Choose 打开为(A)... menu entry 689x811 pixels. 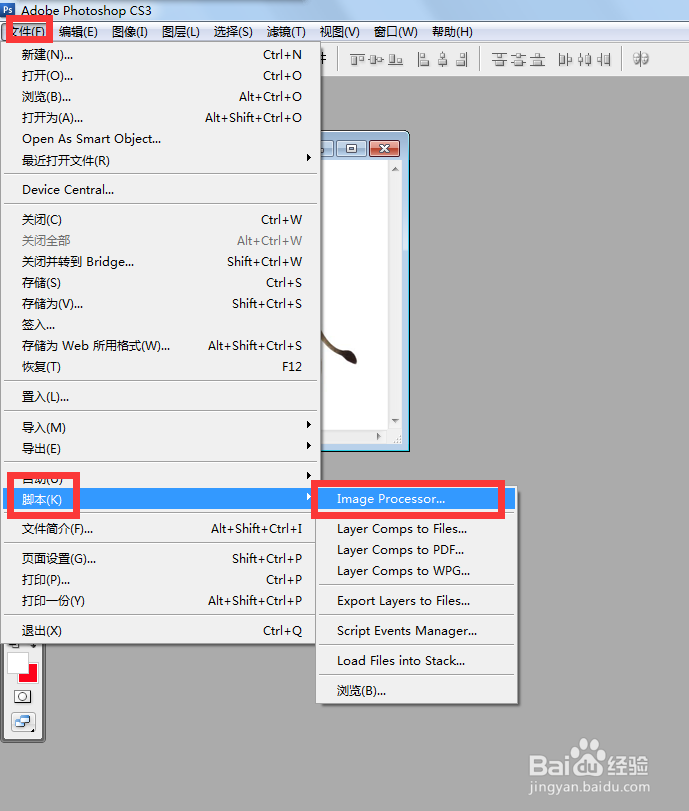click(161, 118)
